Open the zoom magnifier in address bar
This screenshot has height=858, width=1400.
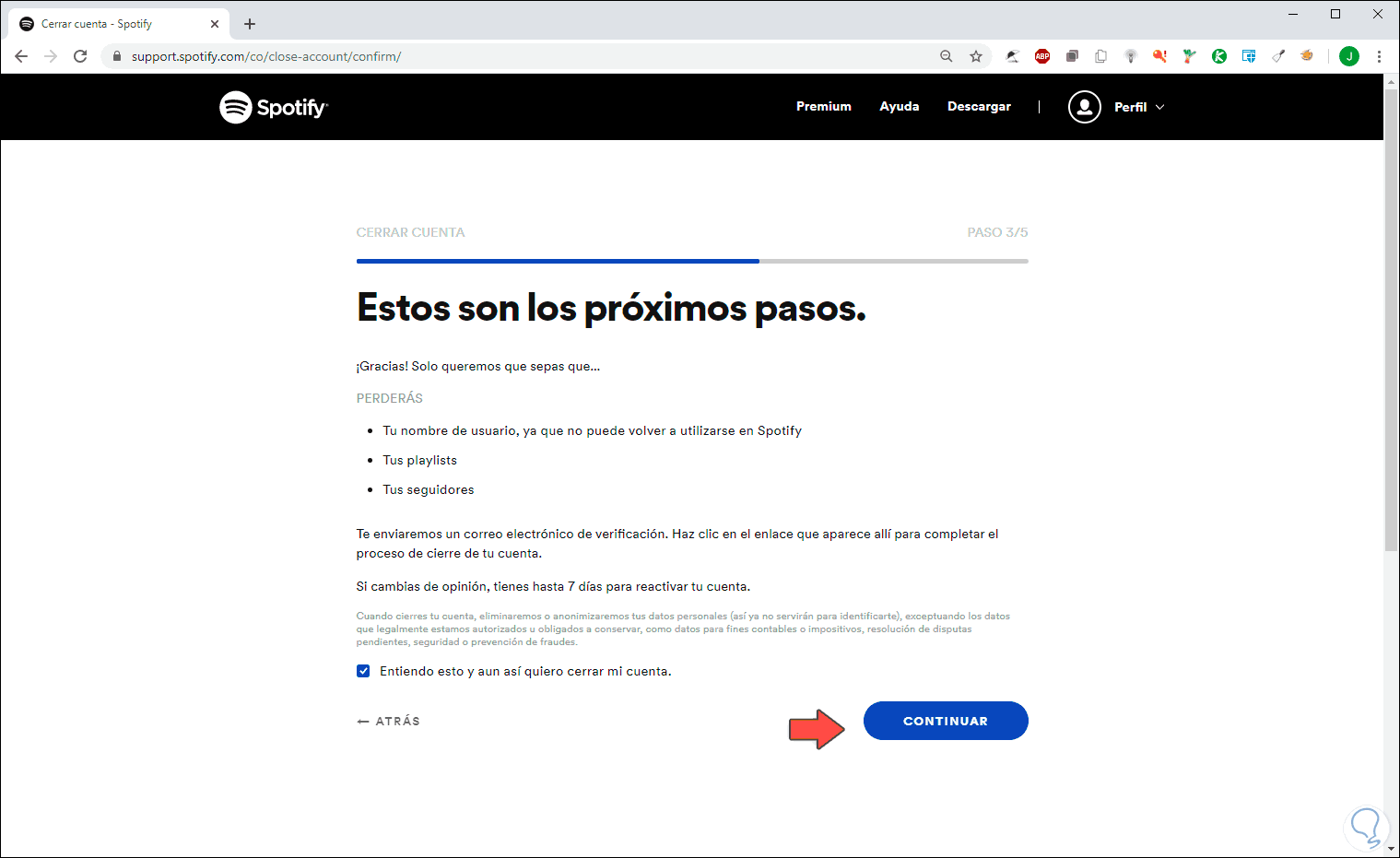947,56
